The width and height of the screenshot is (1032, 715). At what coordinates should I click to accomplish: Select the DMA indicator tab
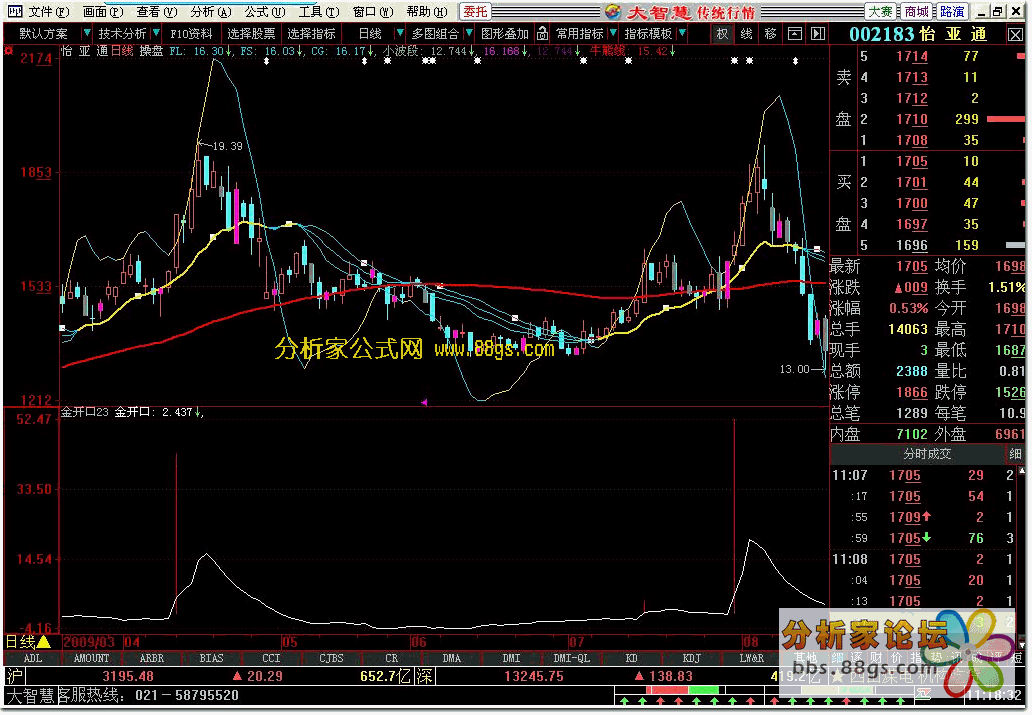point(452,658)
